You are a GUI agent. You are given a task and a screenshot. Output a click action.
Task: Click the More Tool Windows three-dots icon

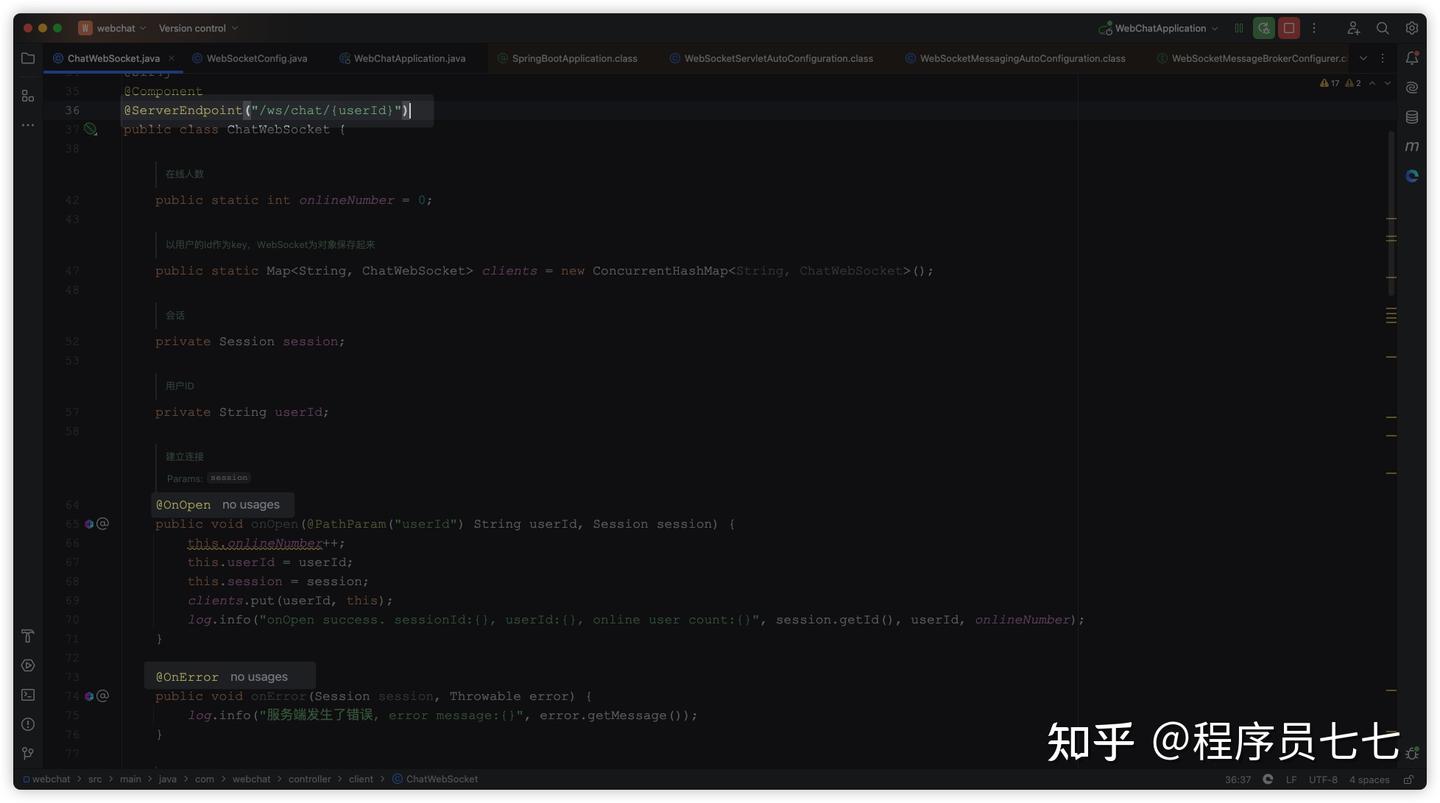pyautogui.click(x=27, y=124)
